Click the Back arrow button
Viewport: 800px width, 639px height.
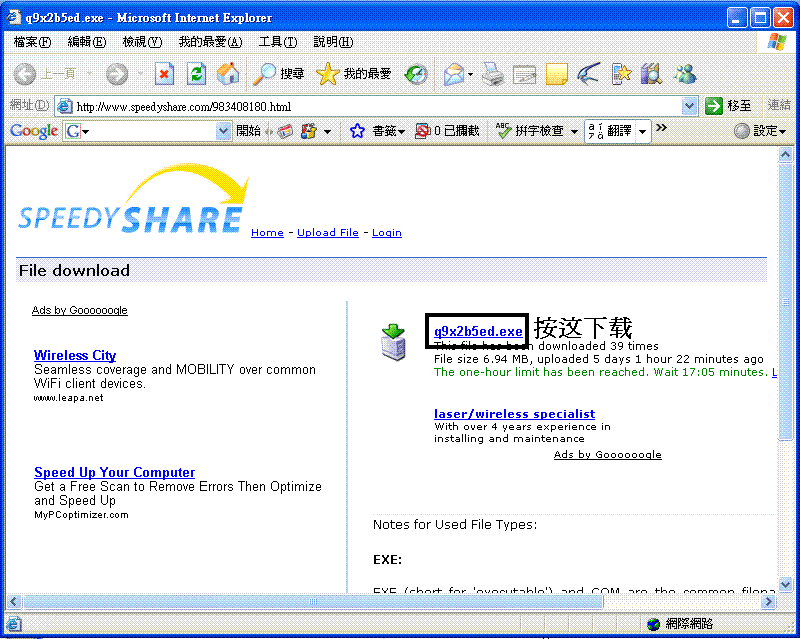click(x=24, y=75)
